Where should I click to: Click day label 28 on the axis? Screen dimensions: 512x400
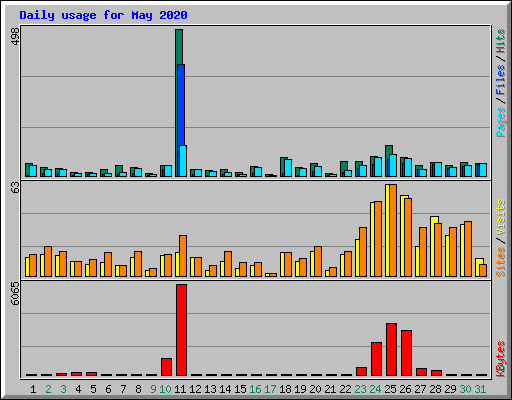[x=435, y=389]
